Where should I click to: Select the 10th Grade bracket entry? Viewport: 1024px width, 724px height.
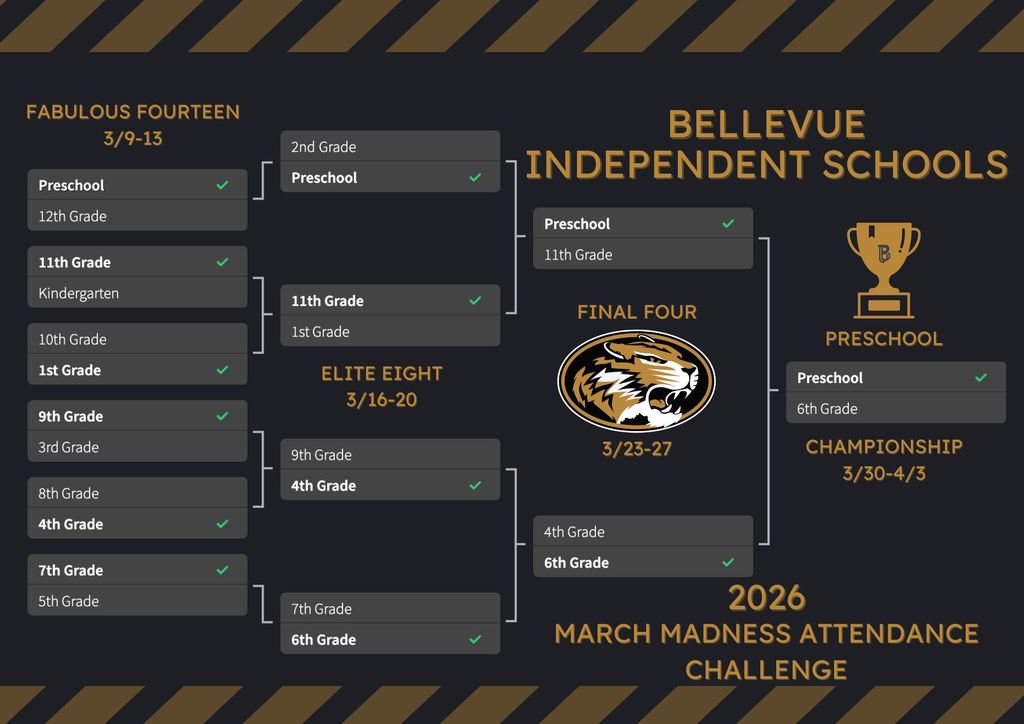coord(137,339)
